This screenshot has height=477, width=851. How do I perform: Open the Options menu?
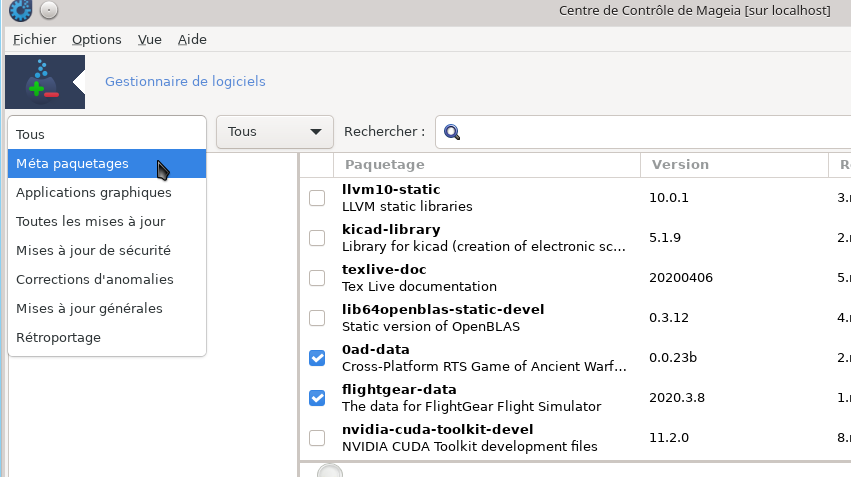coord(97,40)
